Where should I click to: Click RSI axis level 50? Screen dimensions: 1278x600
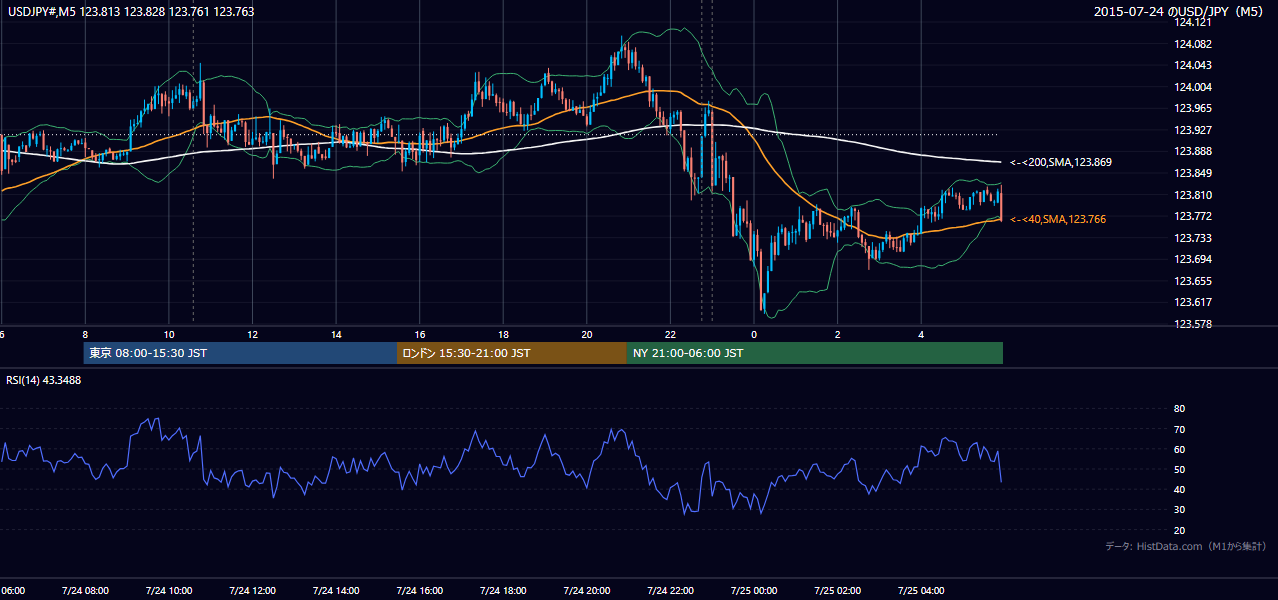[1180, 469]
